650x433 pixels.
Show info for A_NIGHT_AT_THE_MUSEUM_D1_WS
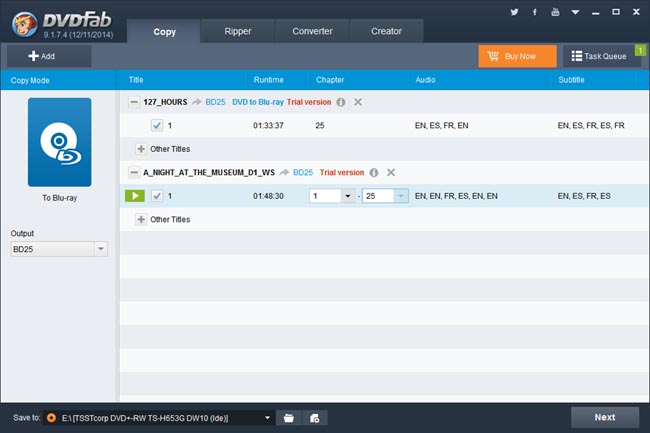[374, 172]
